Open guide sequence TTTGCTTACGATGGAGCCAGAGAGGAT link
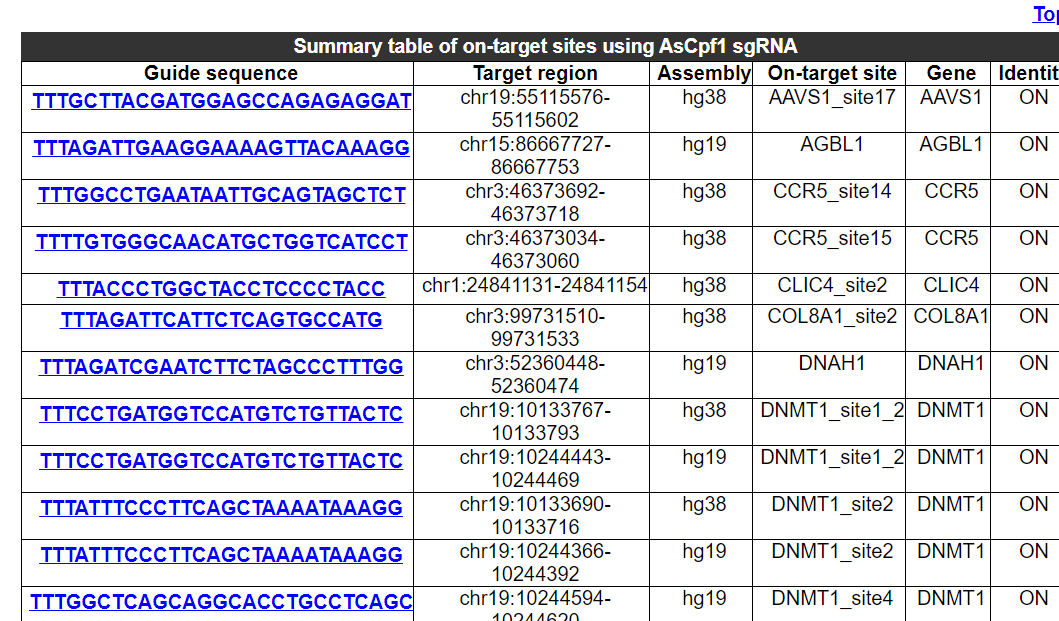1059x621 pixels. tap(221, 101)
